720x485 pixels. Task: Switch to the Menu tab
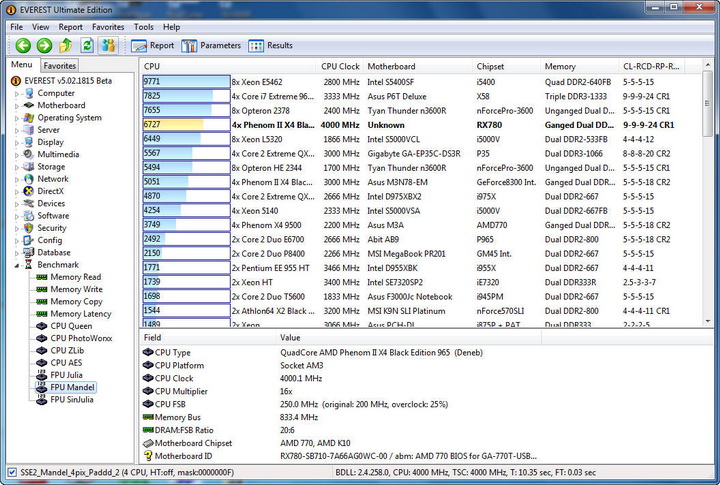tap(22, 65)
